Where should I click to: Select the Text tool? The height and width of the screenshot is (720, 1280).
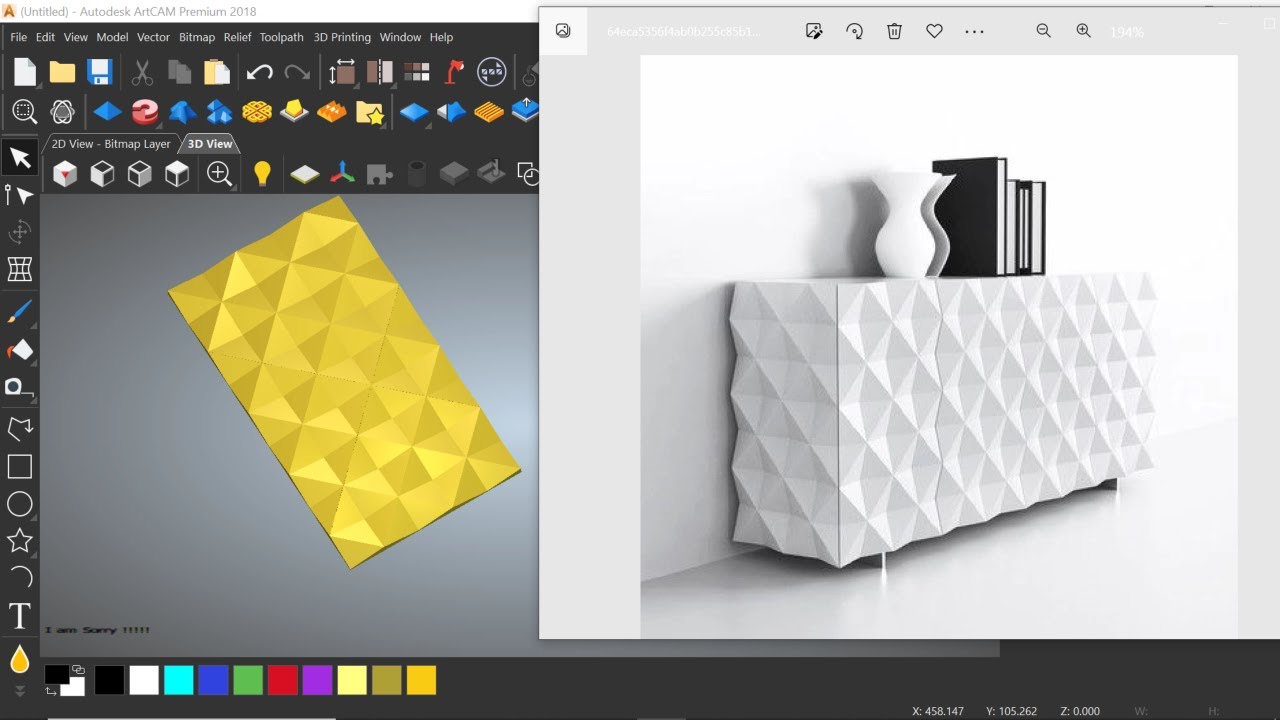coord(19,615)
